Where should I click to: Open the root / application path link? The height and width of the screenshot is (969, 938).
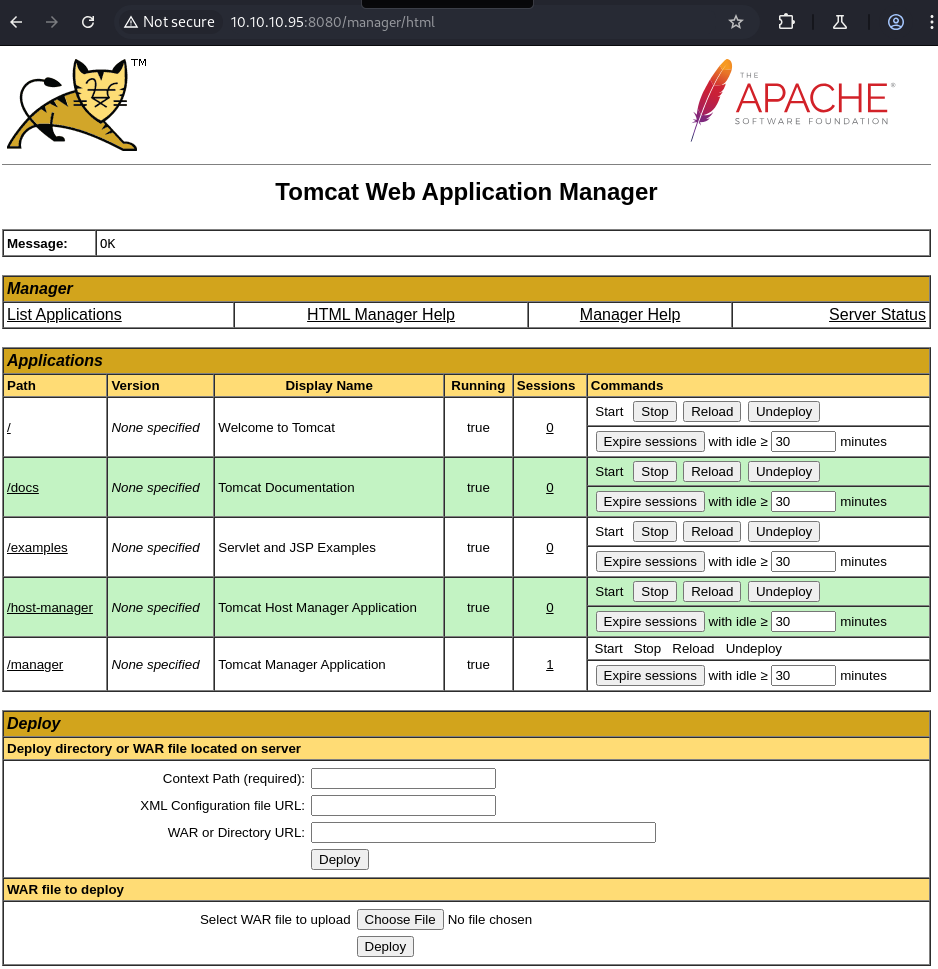(x=9, y=428)
